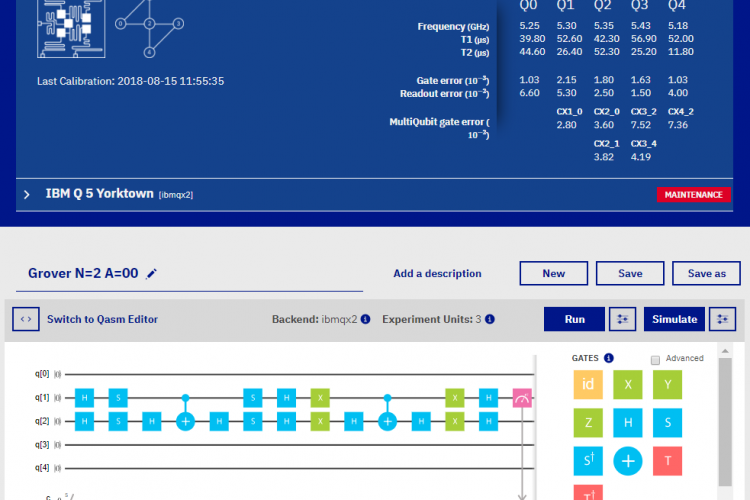Click the IBM Q 5 Yorktown name
The image size is (750, 500).
(99, 194)
